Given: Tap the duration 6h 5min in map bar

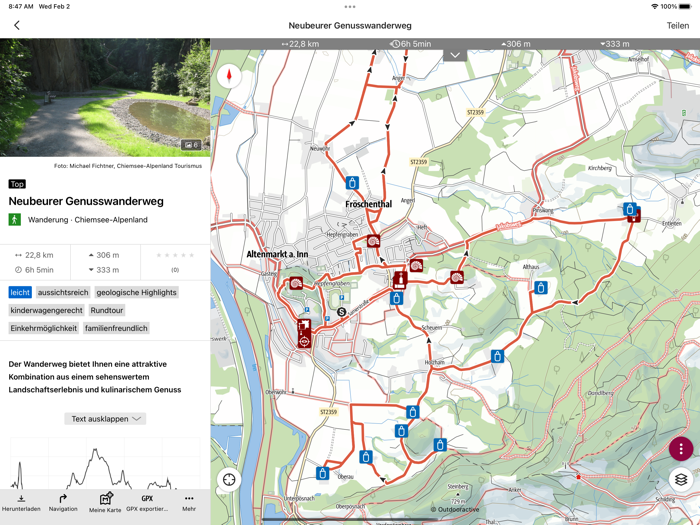Looking at the screenshot, I should click(410, 44).
